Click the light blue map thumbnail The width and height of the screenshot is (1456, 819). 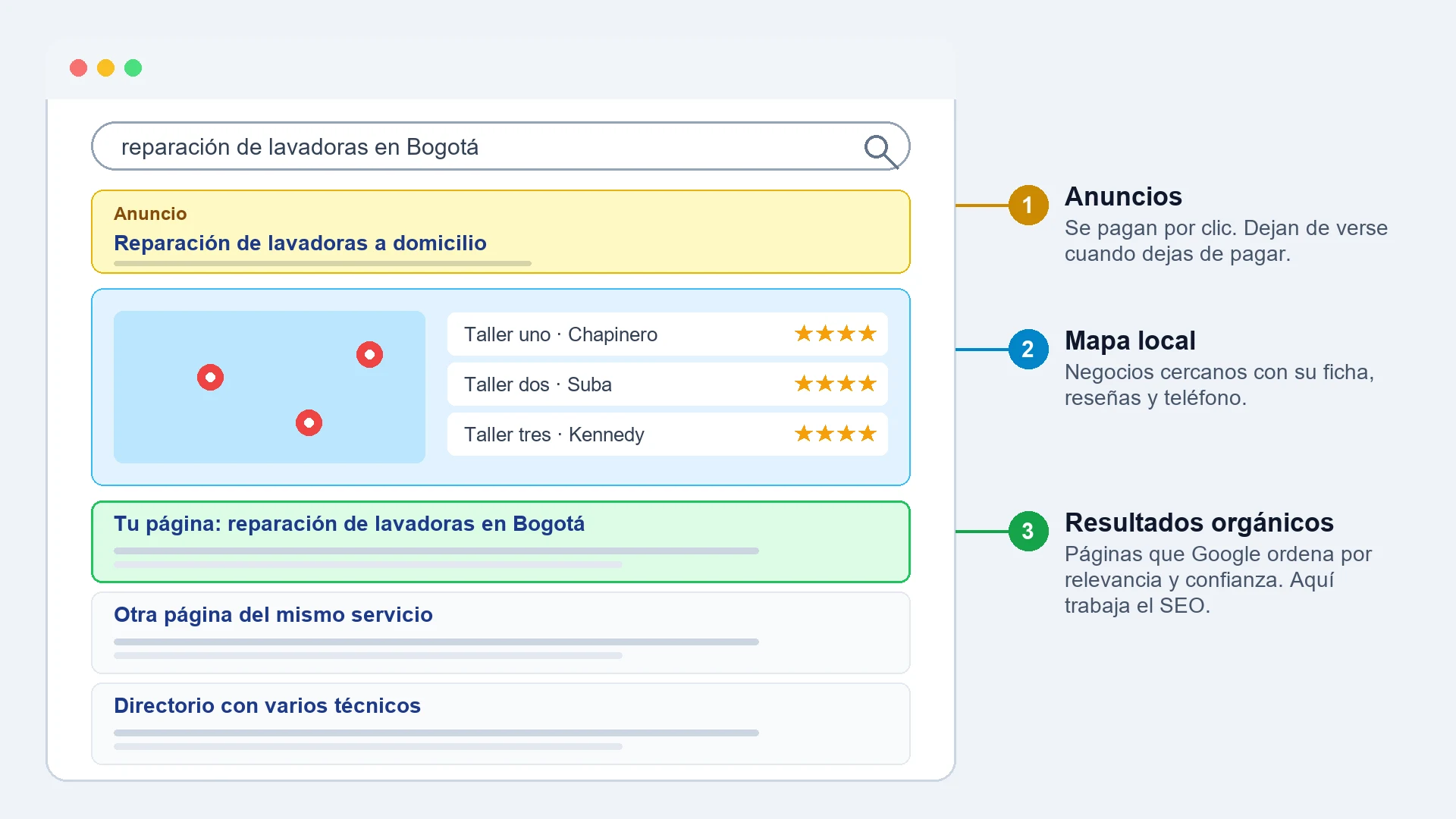269,387
